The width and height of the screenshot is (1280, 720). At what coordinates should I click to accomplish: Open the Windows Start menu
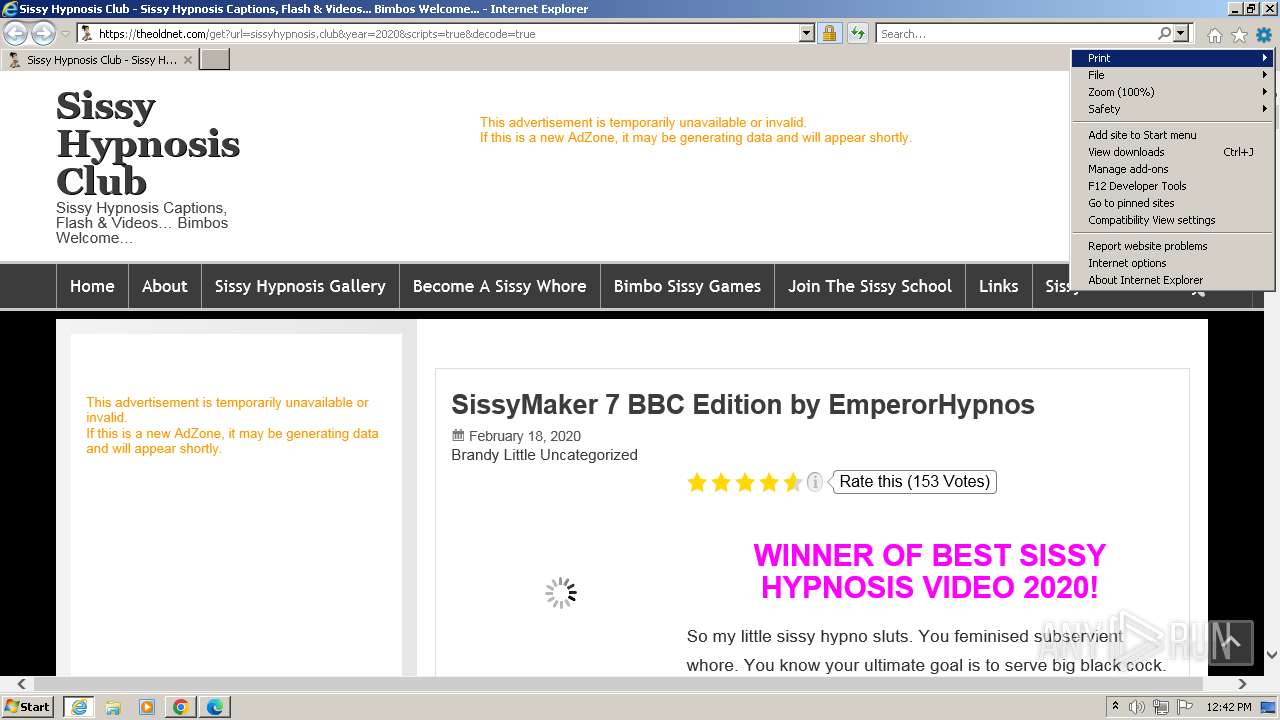click(28, 706)
